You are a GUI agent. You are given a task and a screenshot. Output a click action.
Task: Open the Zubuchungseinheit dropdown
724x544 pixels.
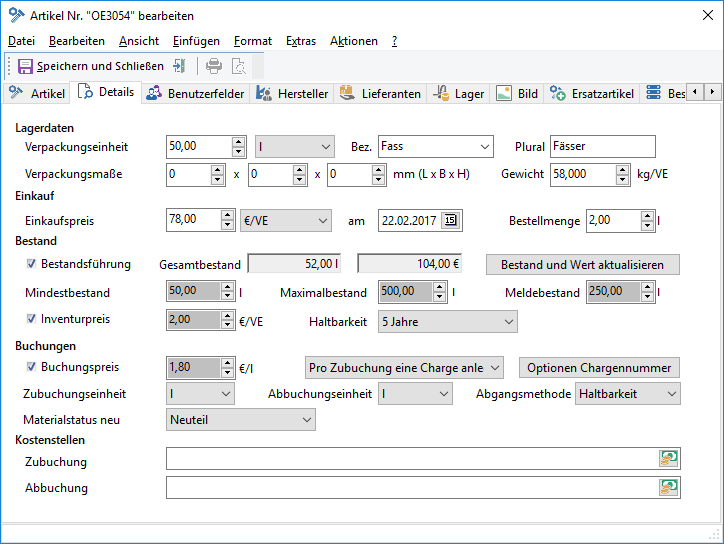coord(200,394)
